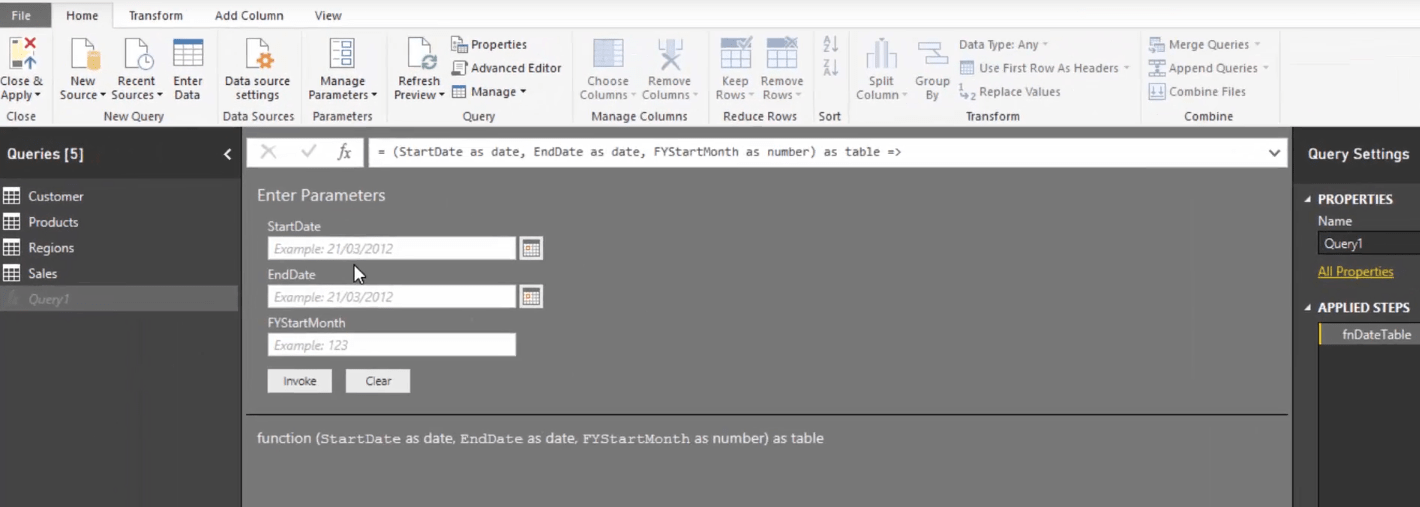
Task: Click the Clear button
Action: click(x=378, y=381)
